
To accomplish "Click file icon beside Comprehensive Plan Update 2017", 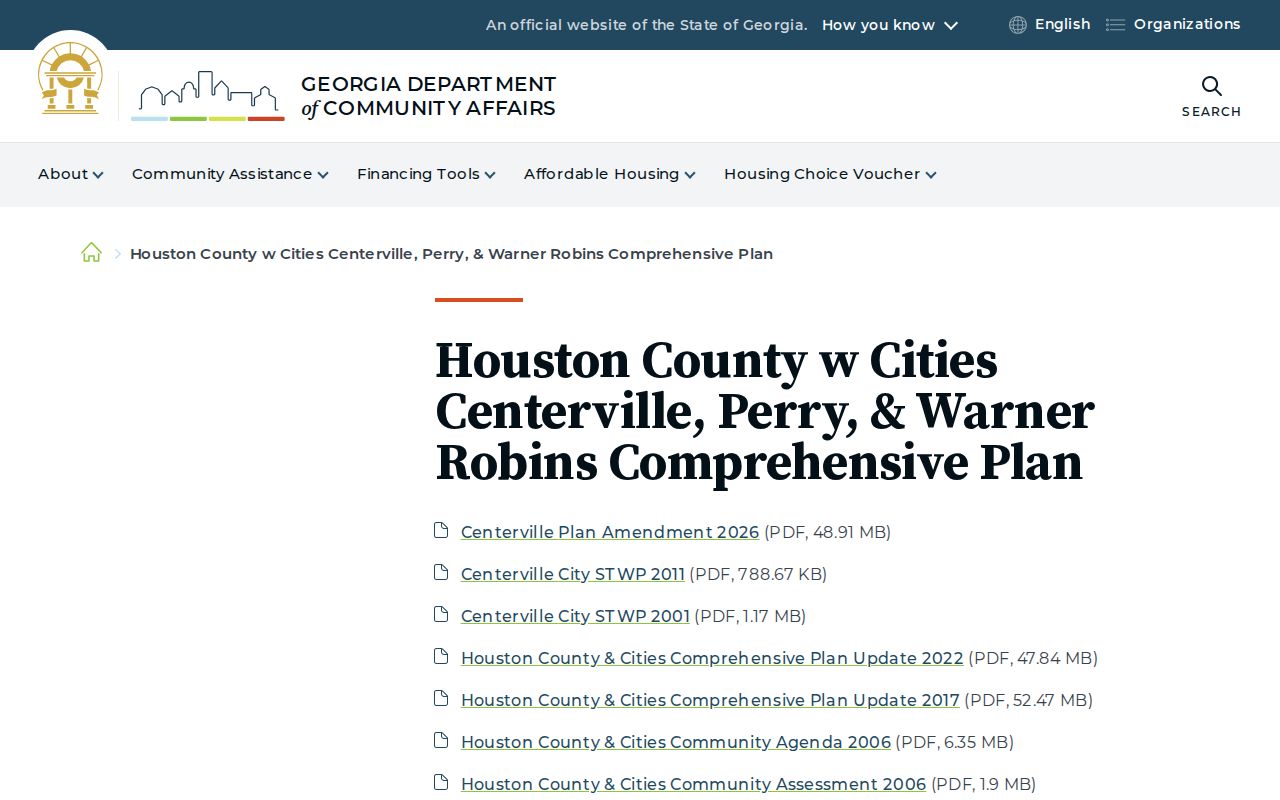I will (x=441, y=698).
